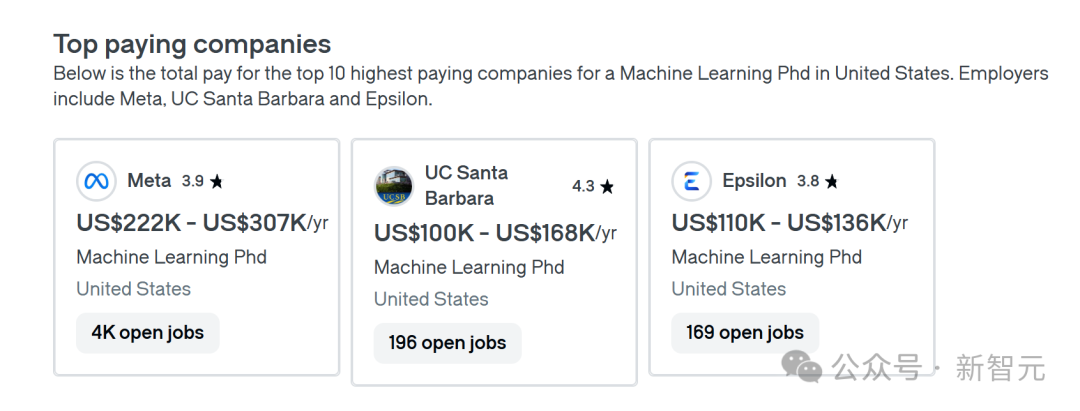This screenshot has height=411, width=1080.
Task: Click the star beside the 4.3 rating
Action: tap(607, 187)
